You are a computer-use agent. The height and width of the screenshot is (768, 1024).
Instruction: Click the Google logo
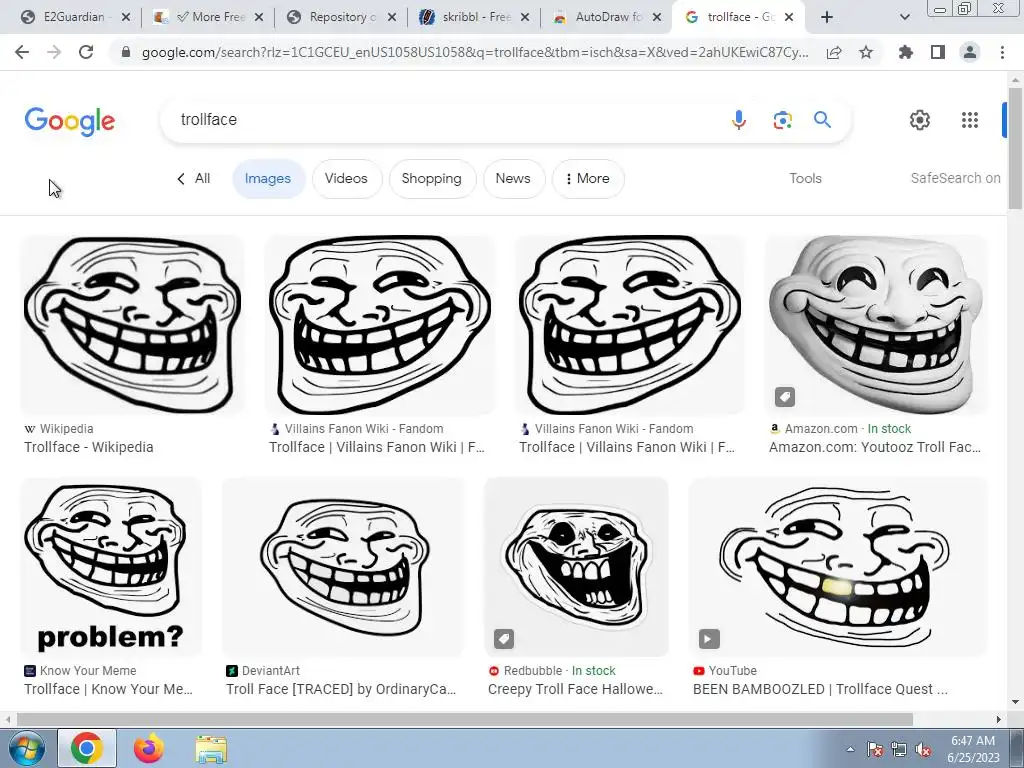coord(70,121)
